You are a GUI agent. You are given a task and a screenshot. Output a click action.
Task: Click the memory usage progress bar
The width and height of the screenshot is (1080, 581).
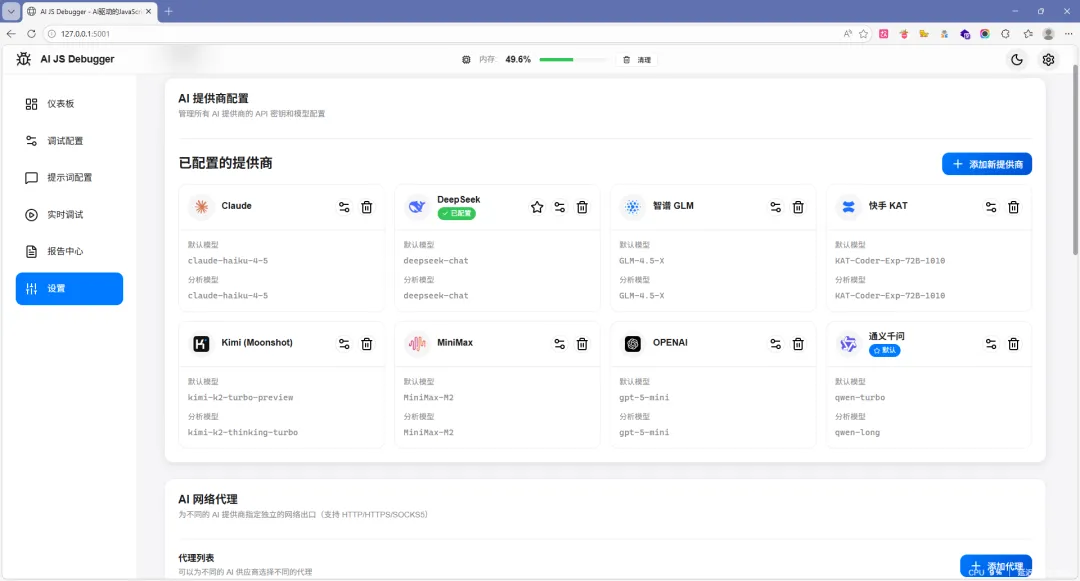click(x=574, y=60)
